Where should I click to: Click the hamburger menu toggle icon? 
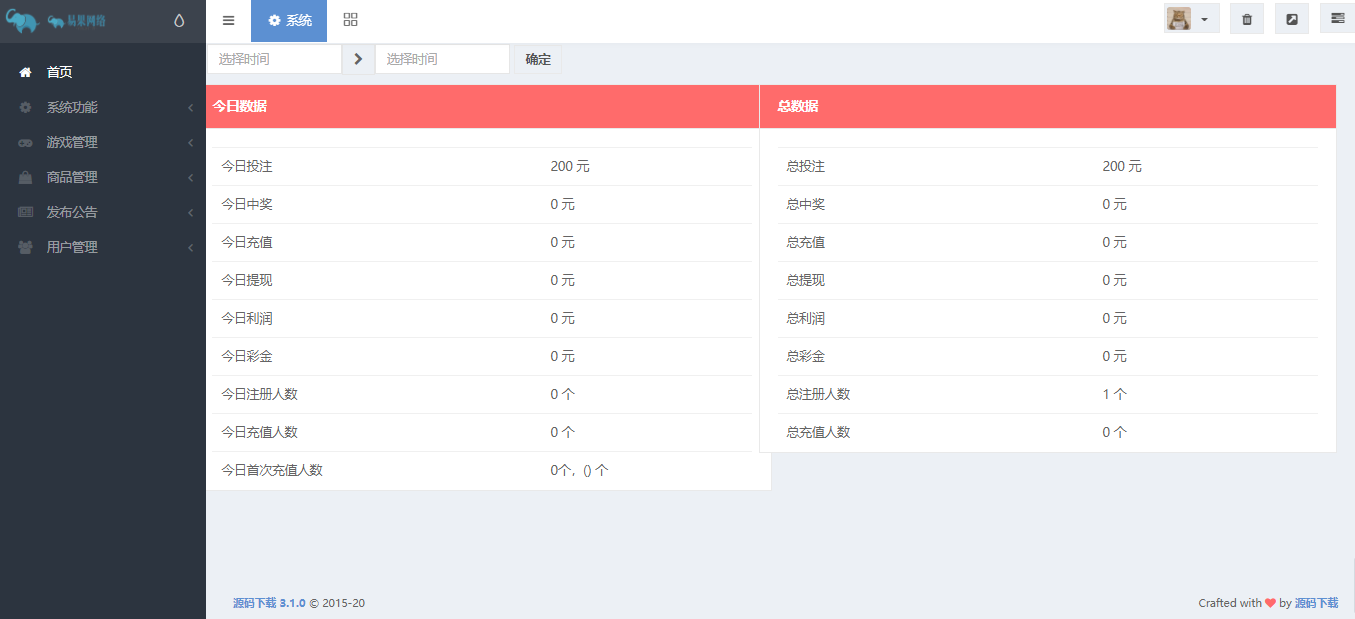click(x=228, y=20)
